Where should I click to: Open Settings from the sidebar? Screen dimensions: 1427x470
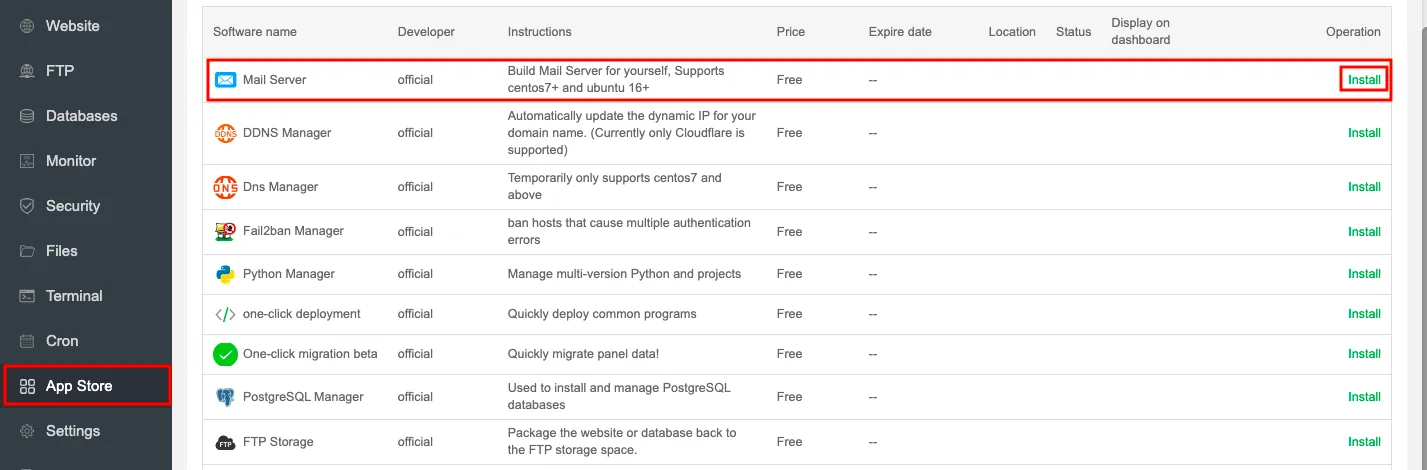[x=73, y=431]
